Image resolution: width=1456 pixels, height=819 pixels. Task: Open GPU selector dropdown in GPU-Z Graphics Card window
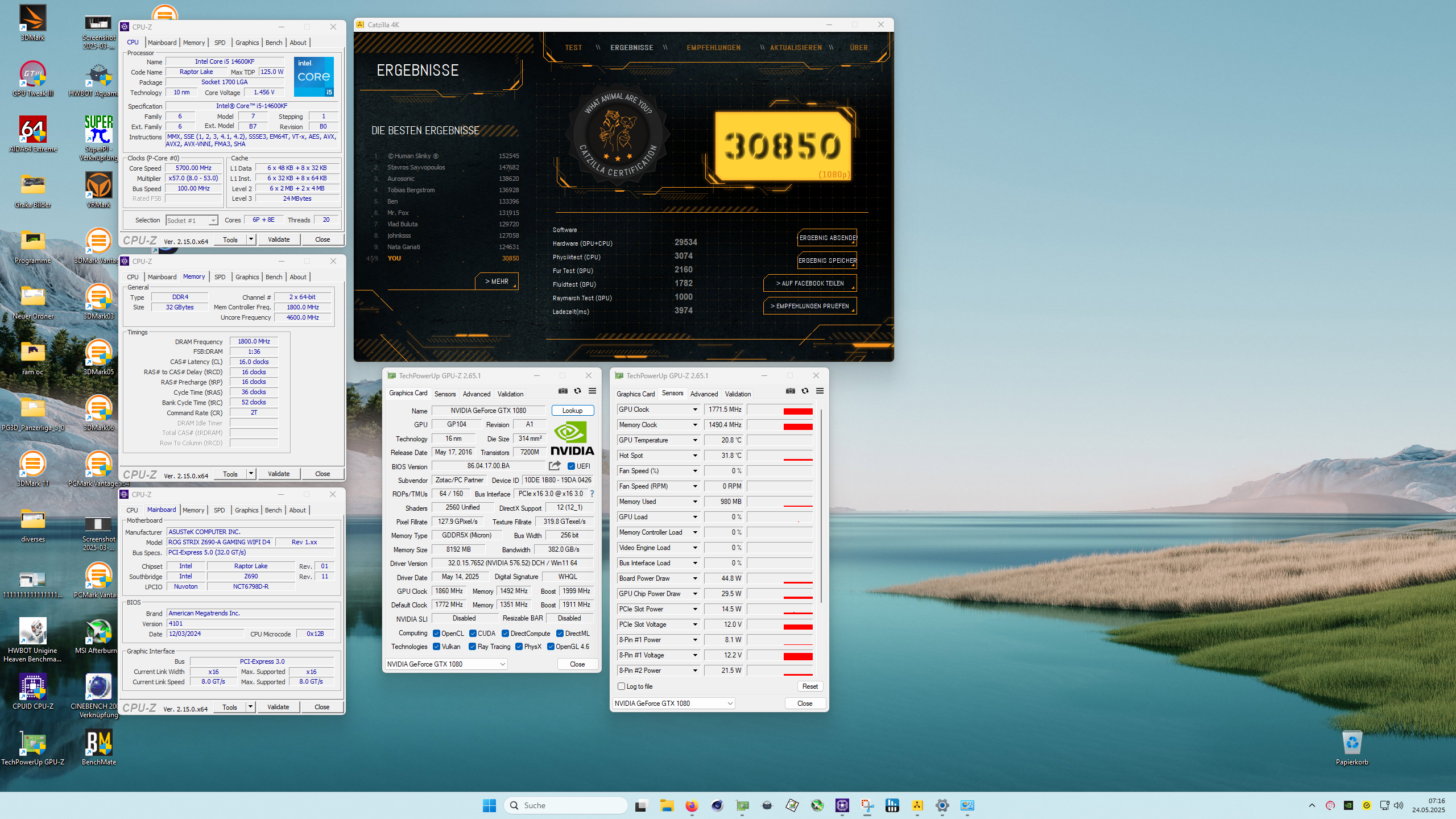446,664
